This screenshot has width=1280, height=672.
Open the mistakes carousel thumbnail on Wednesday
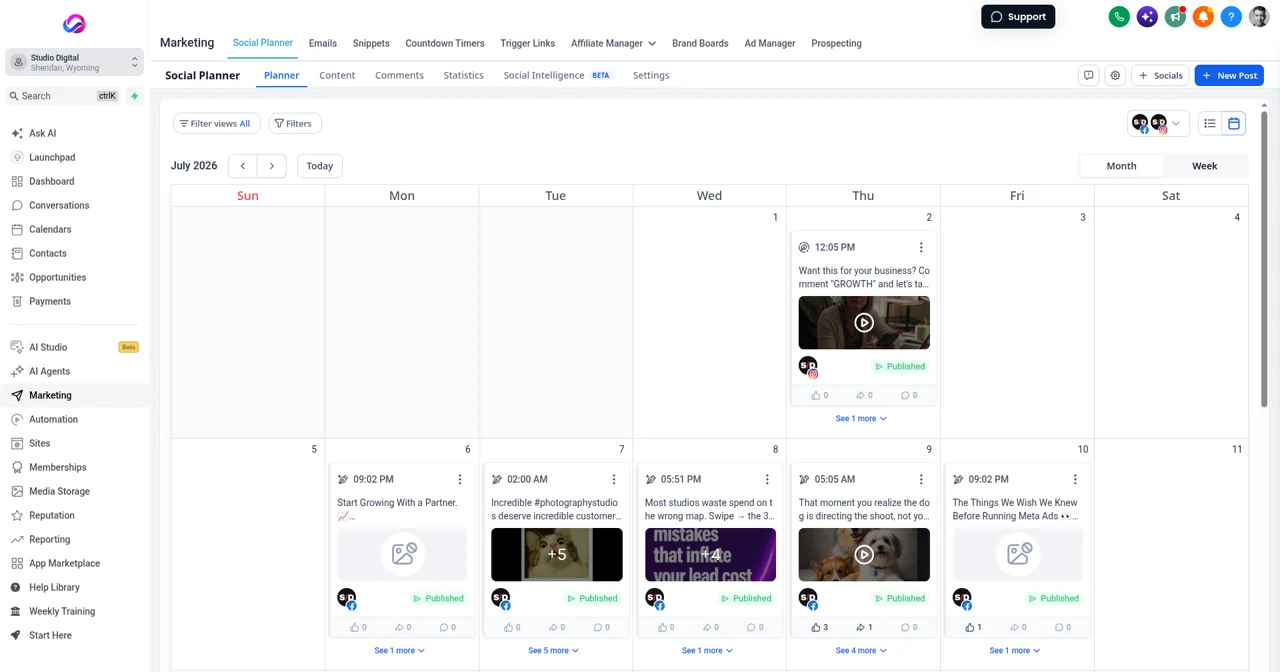[710, 554]
